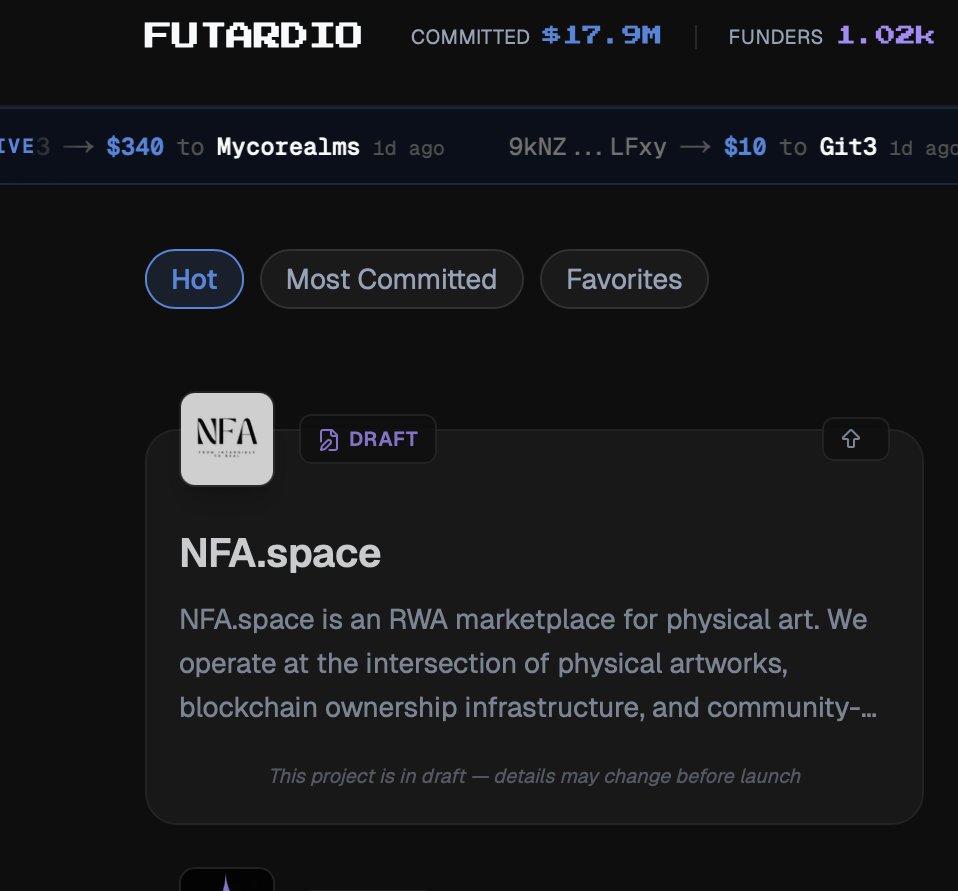Viewport: 958px width, 891px height.
Task: Click Git3 in the activity ticker
Action: point(848,147)
